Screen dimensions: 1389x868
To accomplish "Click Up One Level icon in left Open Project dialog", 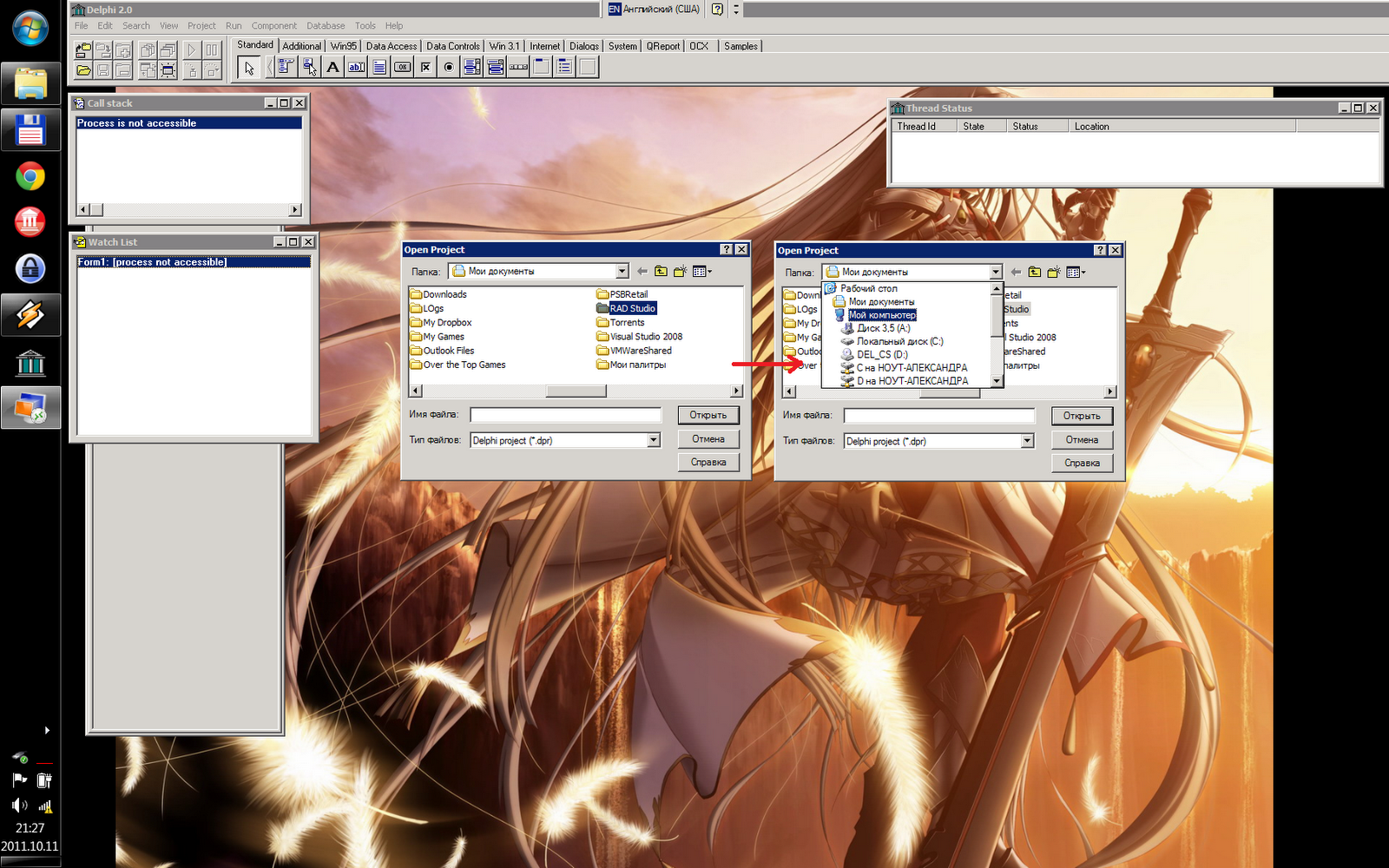I will click(662, 272).
